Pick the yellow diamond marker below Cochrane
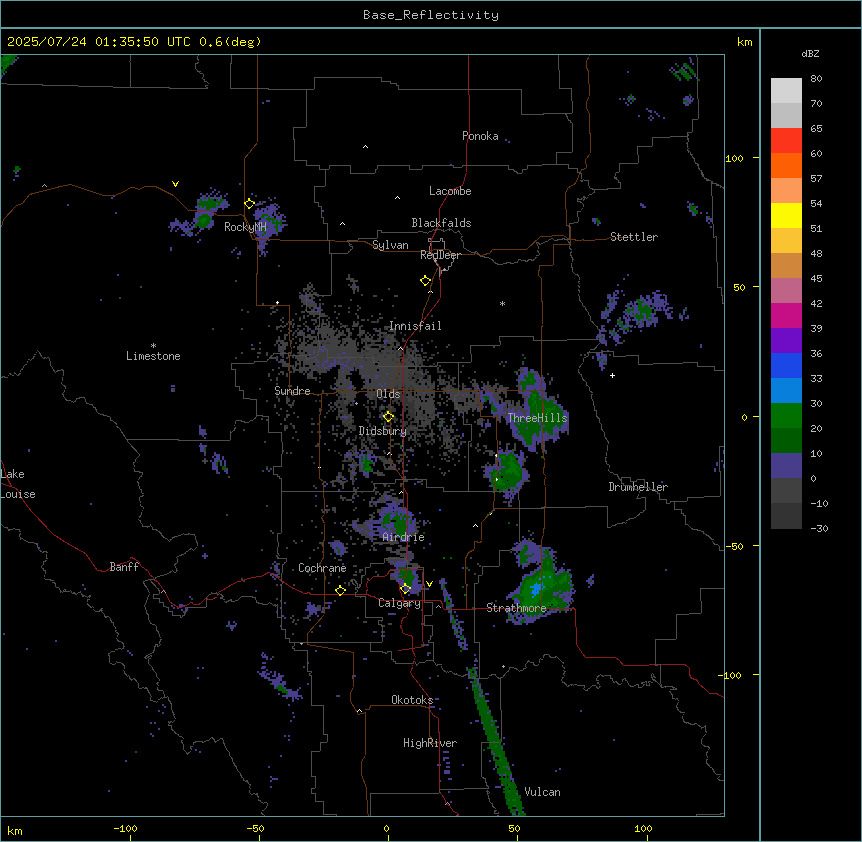862x842 pixels. point(340,591)
